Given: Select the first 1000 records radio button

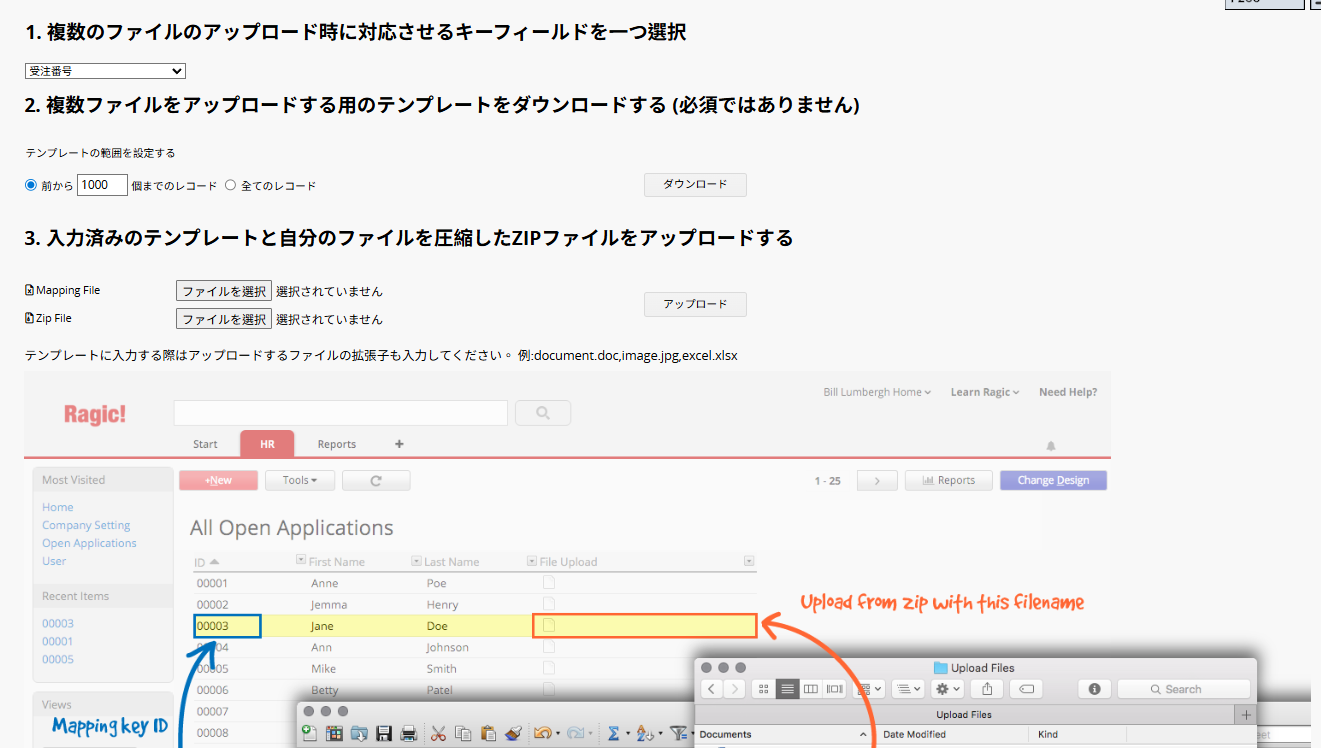Looking at the screenshot, I should (31, 185).
